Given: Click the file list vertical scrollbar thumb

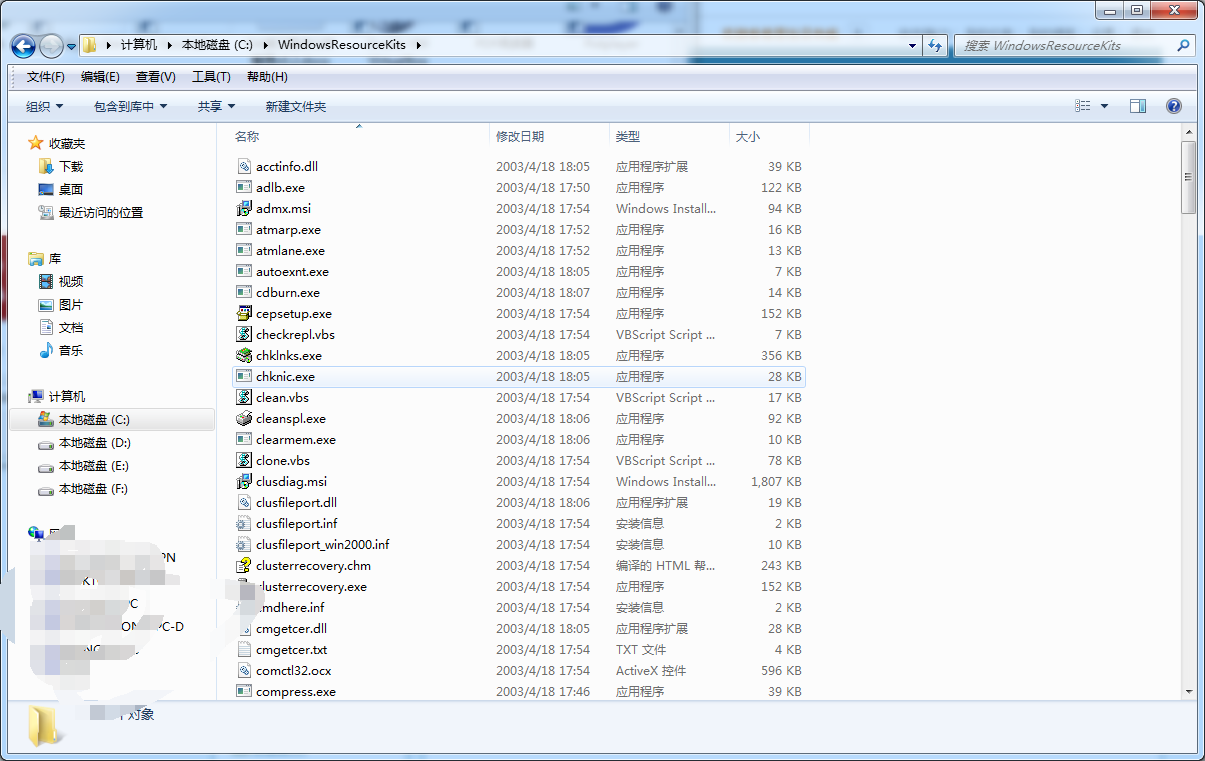Looking at the screenshot, I should (1188, 177).
